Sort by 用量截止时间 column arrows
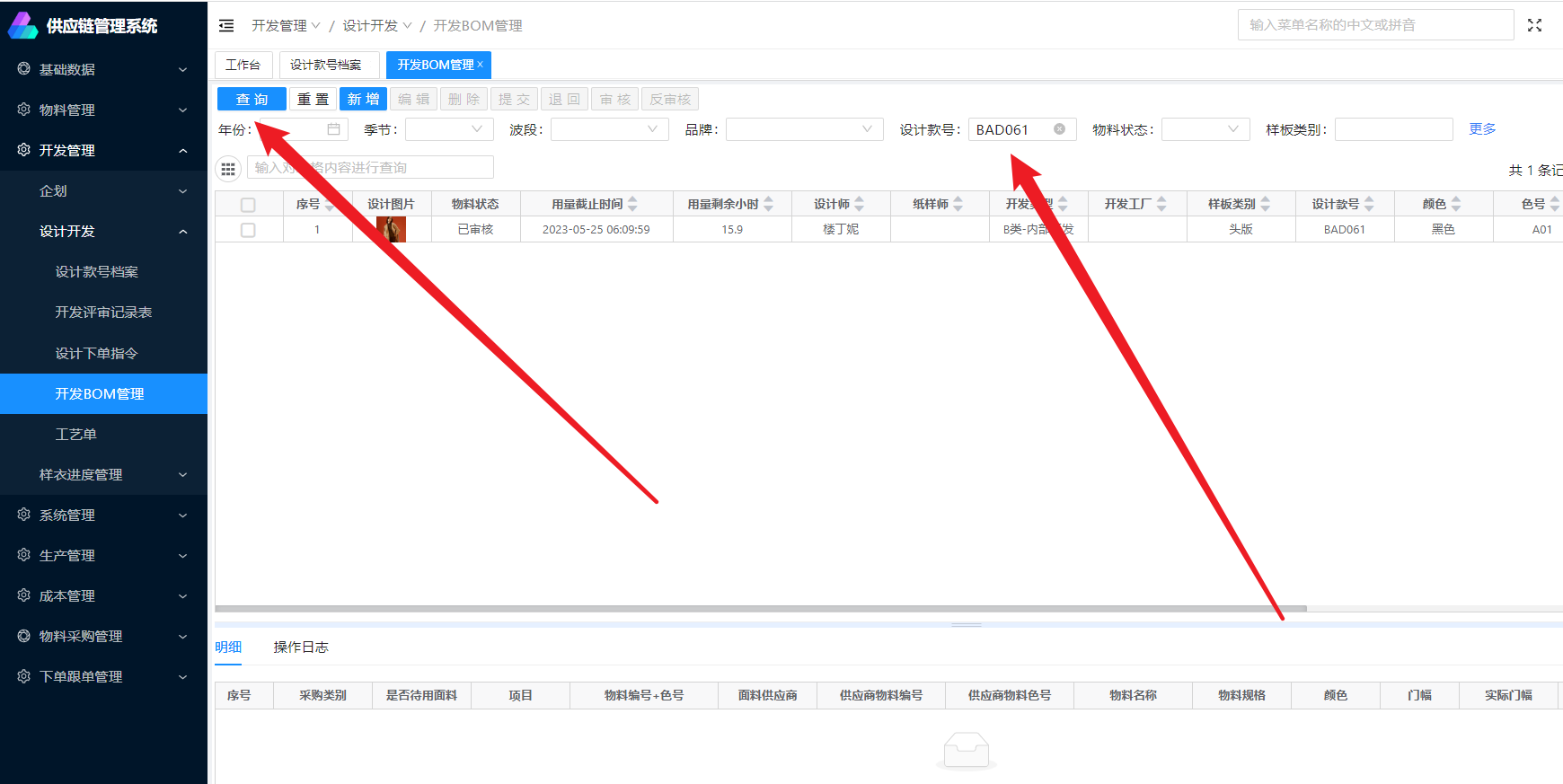The height and width of the screenshot is (784, 1563). [632, 204]
